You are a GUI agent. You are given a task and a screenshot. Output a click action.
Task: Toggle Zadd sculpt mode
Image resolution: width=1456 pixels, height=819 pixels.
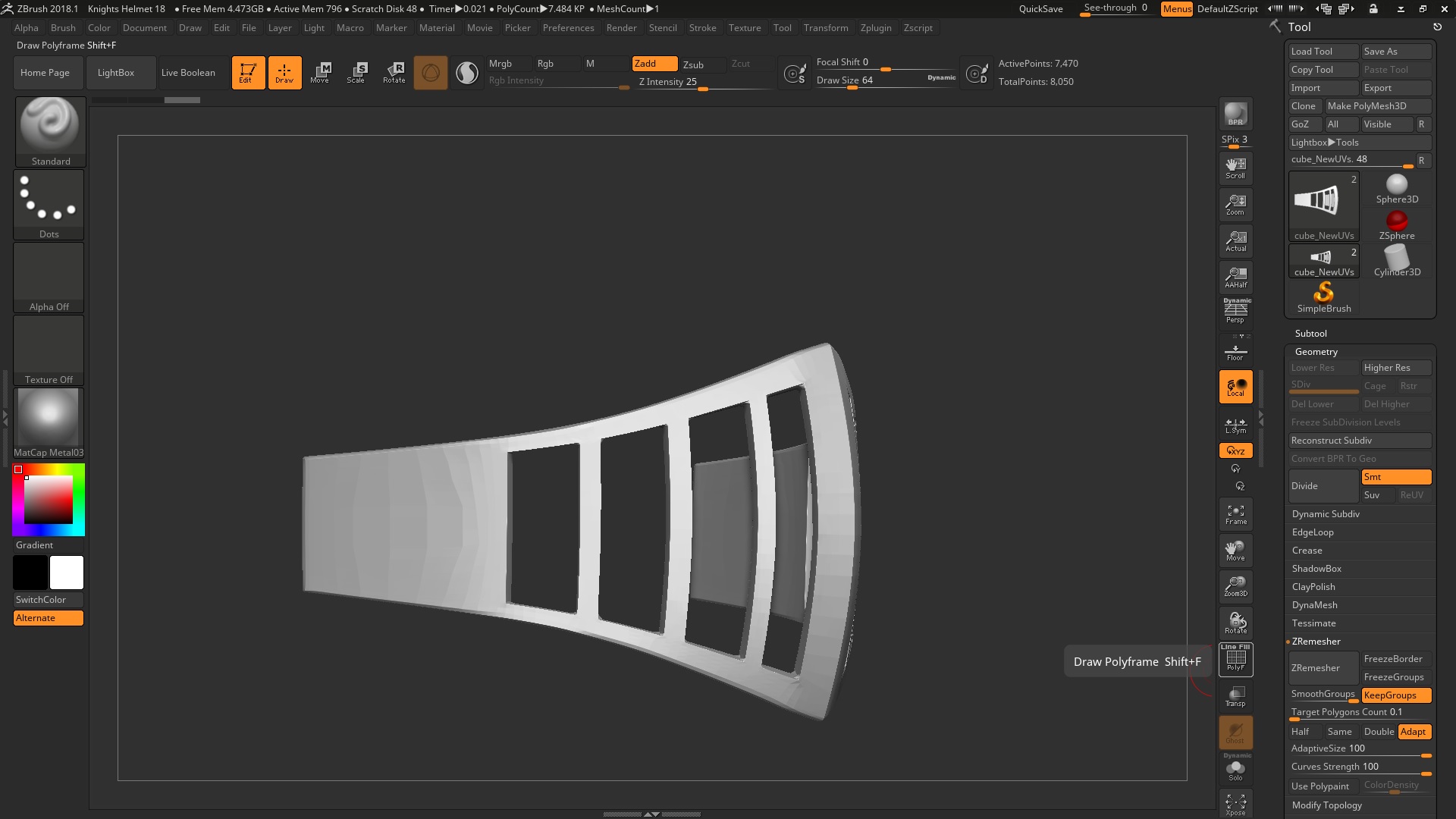pyautogui.click(x=655, y=64)
